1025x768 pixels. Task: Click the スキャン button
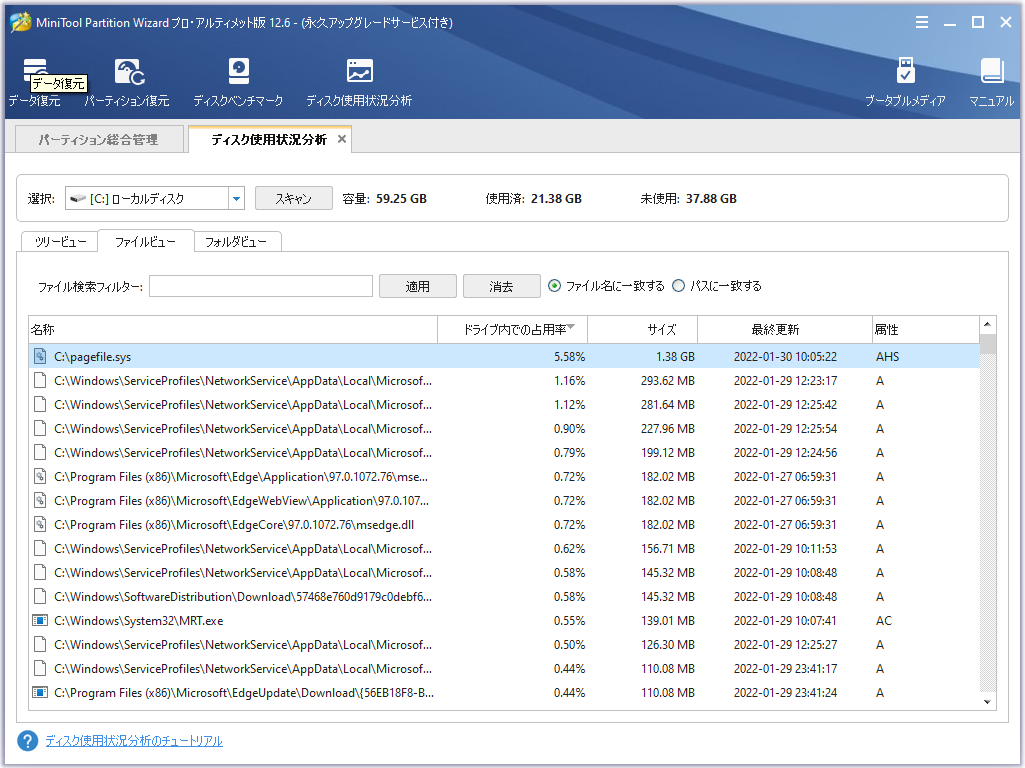pyautogui.click(x=294, y=198)
